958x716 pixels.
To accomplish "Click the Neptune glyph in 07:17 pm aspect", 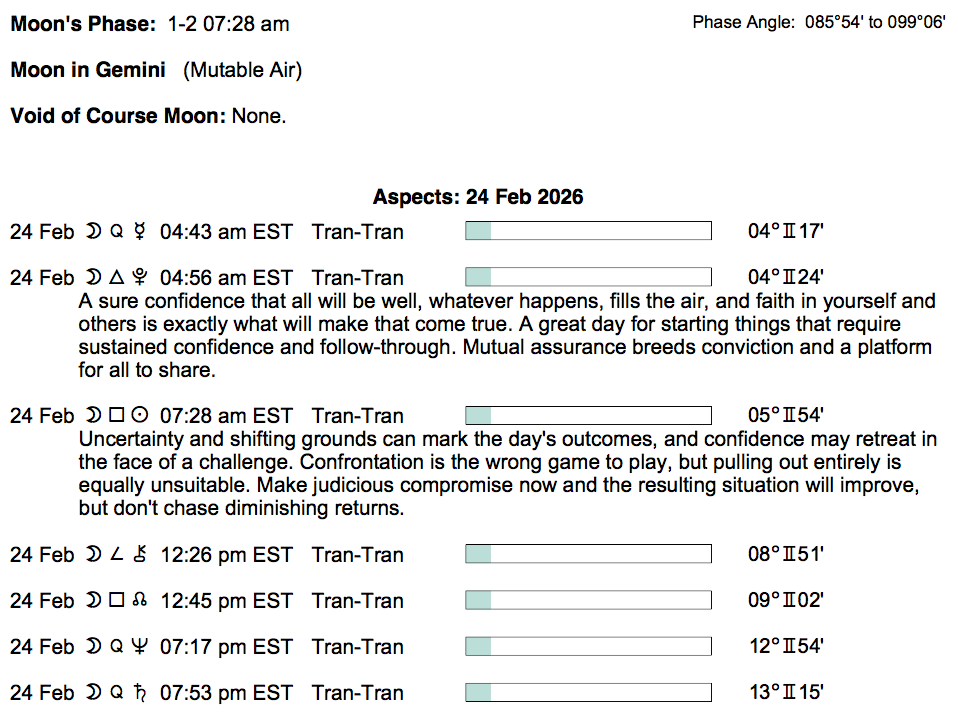I will (x=141, y=647).
